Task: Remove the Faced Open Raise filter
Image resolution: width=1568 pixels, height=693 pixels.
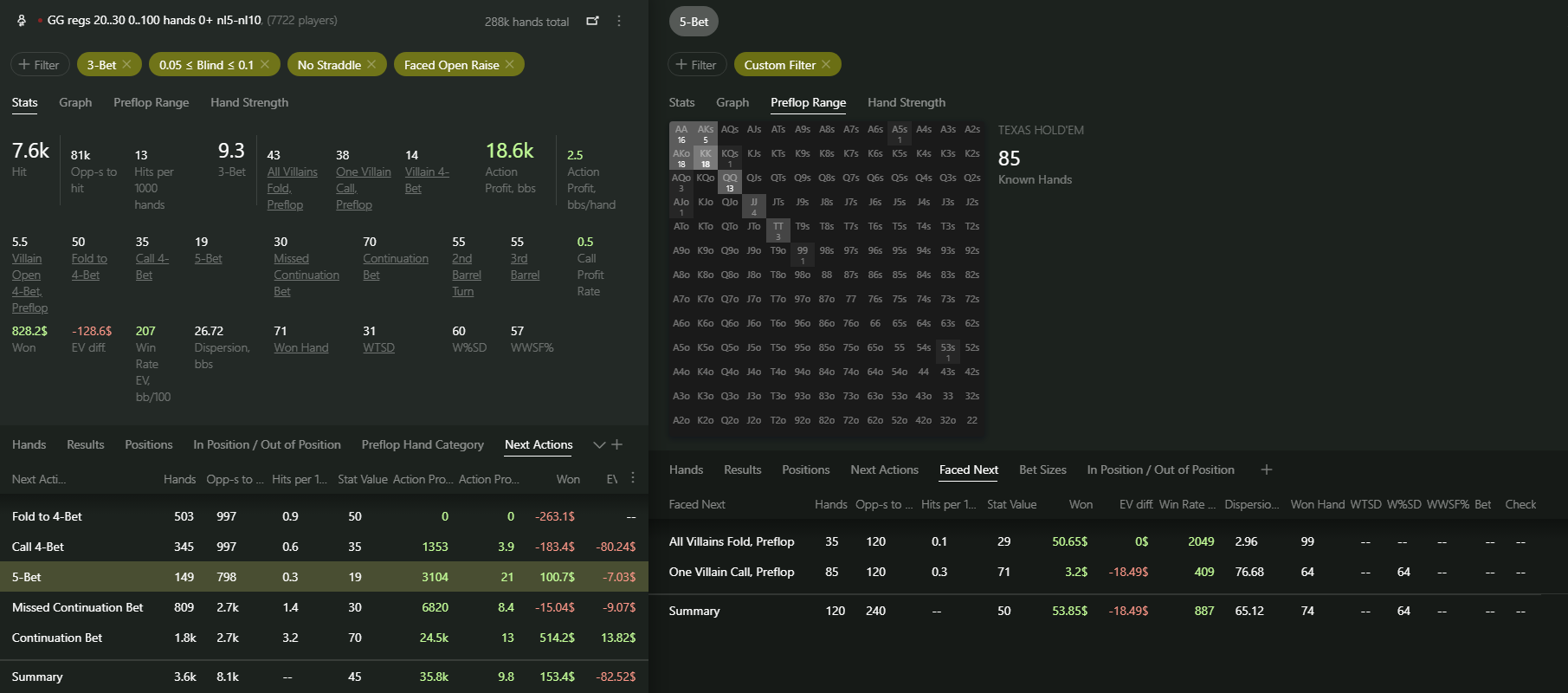Action: (x=510, y=65)
